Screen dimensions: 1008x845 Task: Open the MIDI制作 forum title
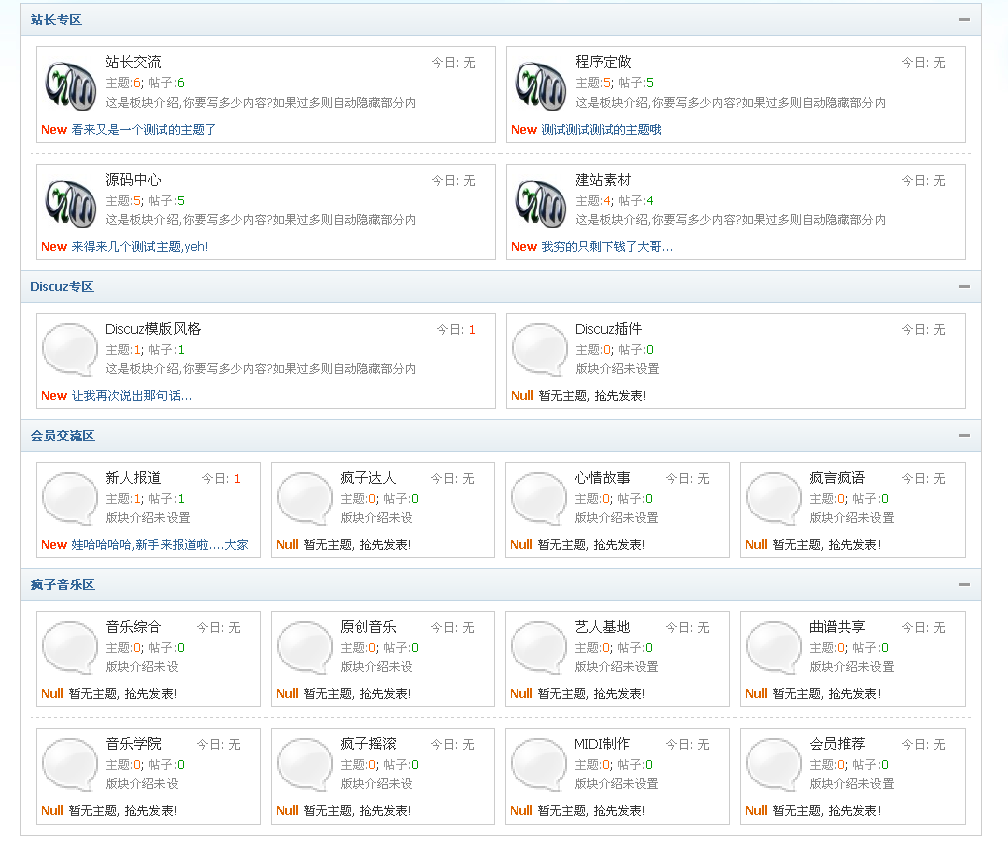point(602,744)
